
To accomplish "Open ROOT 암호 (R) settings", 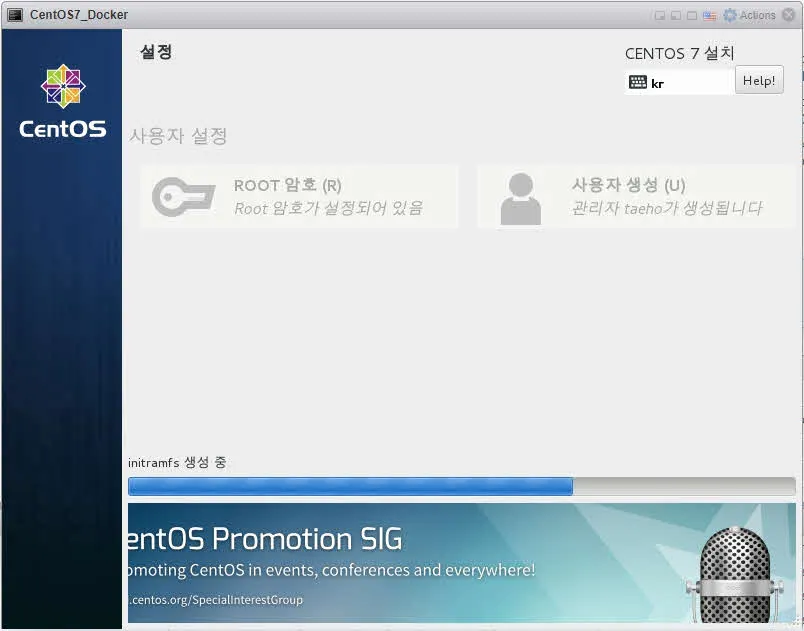I will [x=299, y=197].
